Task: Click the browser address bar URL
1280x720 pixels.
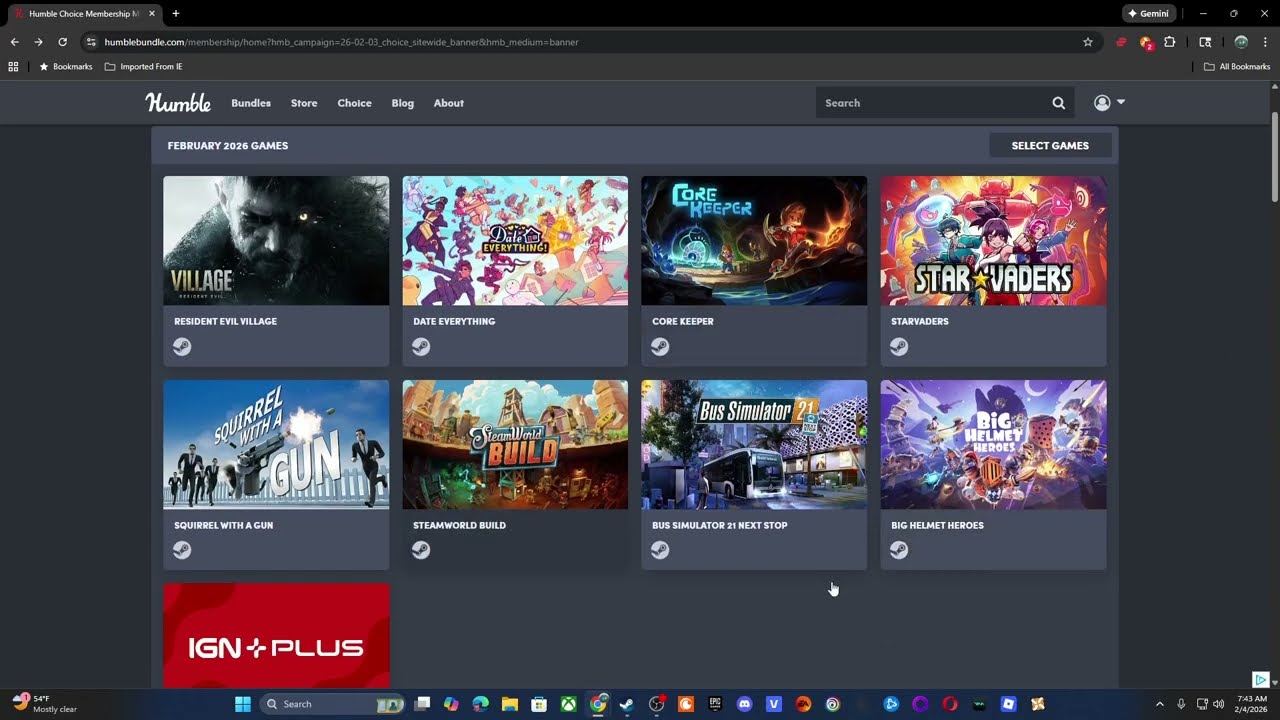Action: tap(341, 42)
